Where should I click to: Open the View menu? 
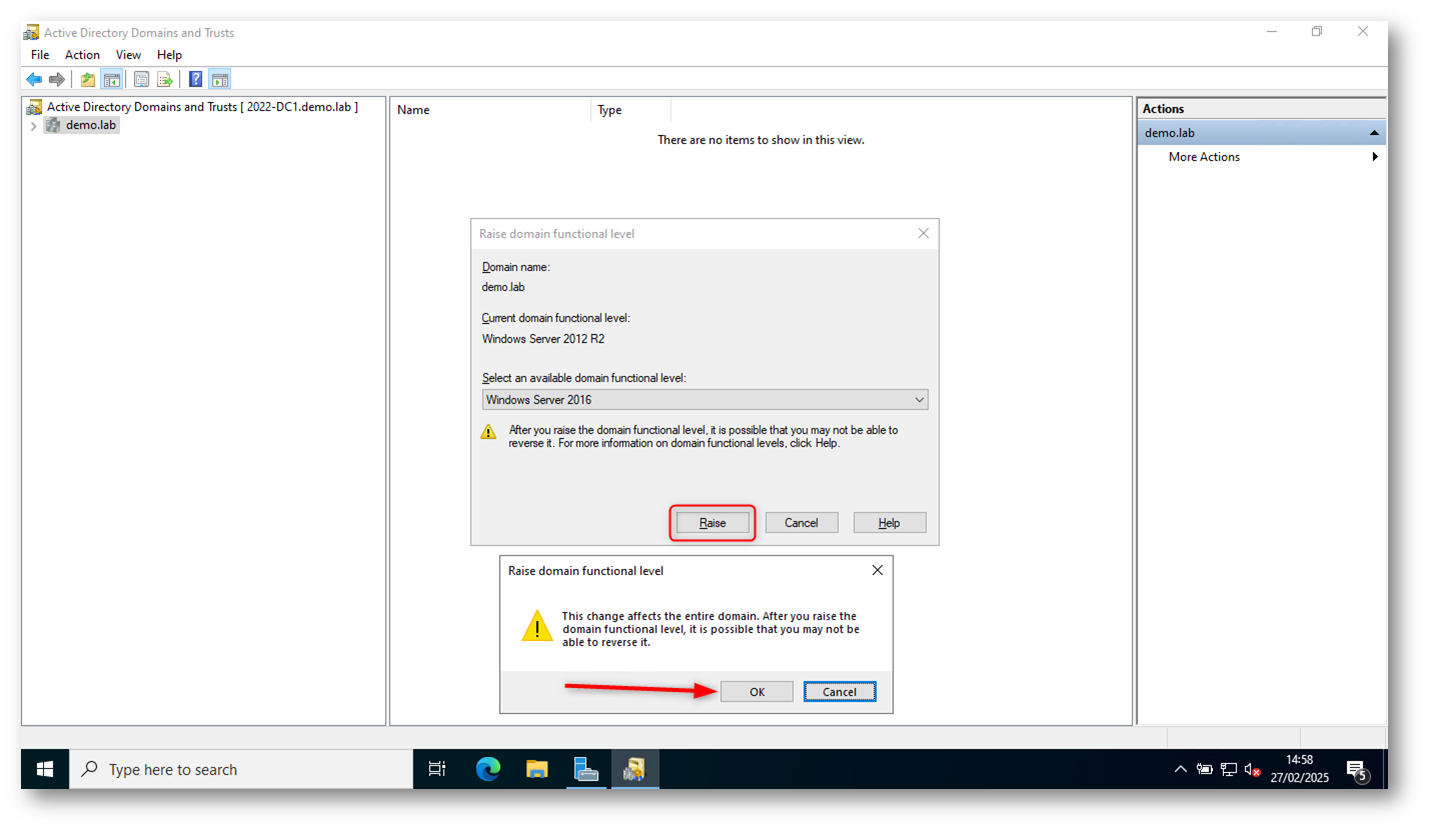click(x=128, y=55)
